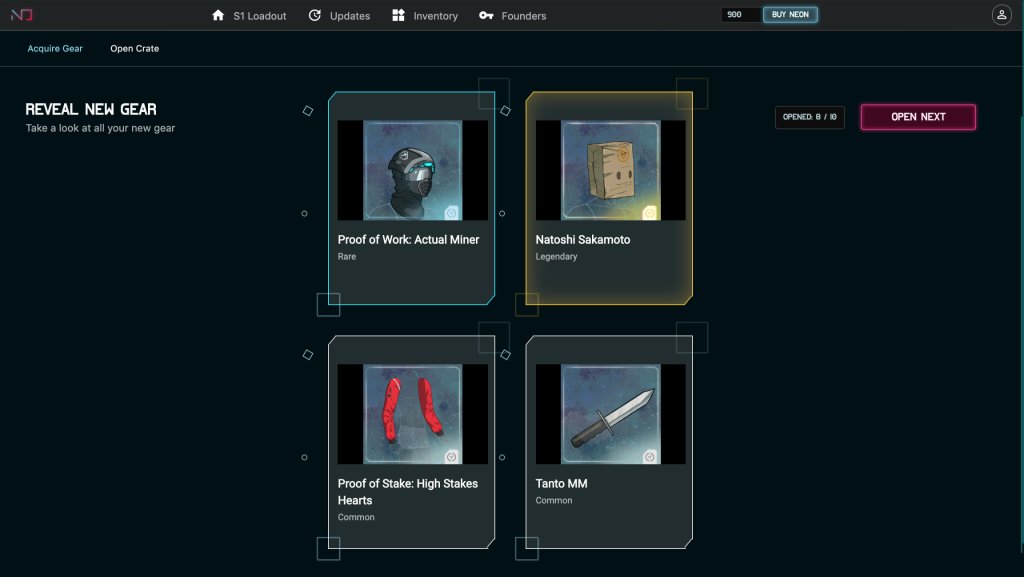Switch to the Acquire Gear tab
Image resolution: width=1024 pixels, height=577 pixels.
(x=55, y=48)
